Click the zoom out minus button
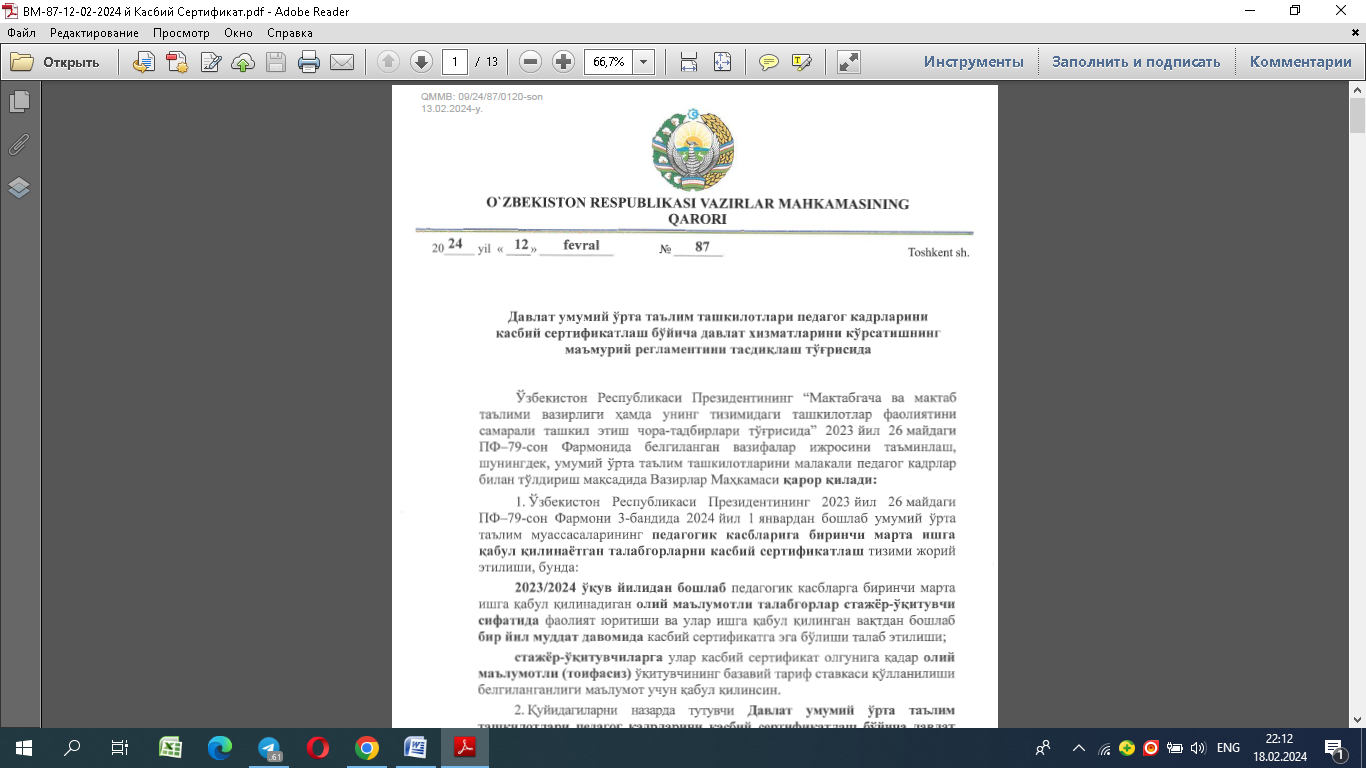The image size is (1366, 768). pos(531,62)
